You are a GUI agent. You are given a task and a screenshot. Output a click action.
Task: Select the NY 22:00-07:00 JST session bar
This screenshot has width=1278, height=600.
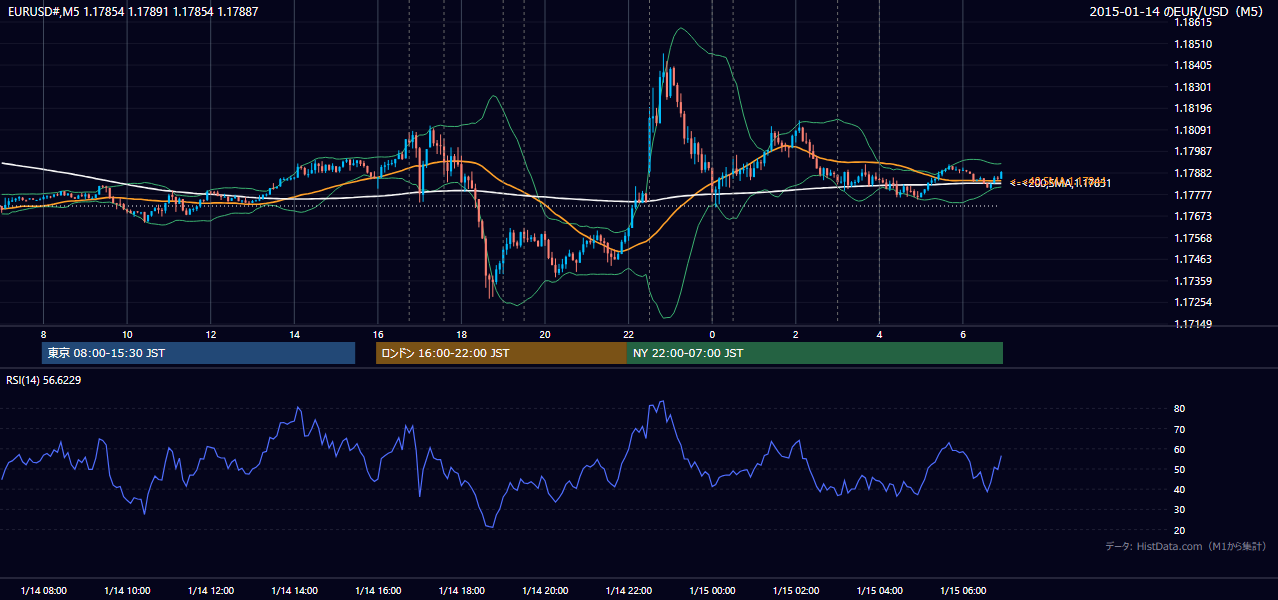pos(815,353)
